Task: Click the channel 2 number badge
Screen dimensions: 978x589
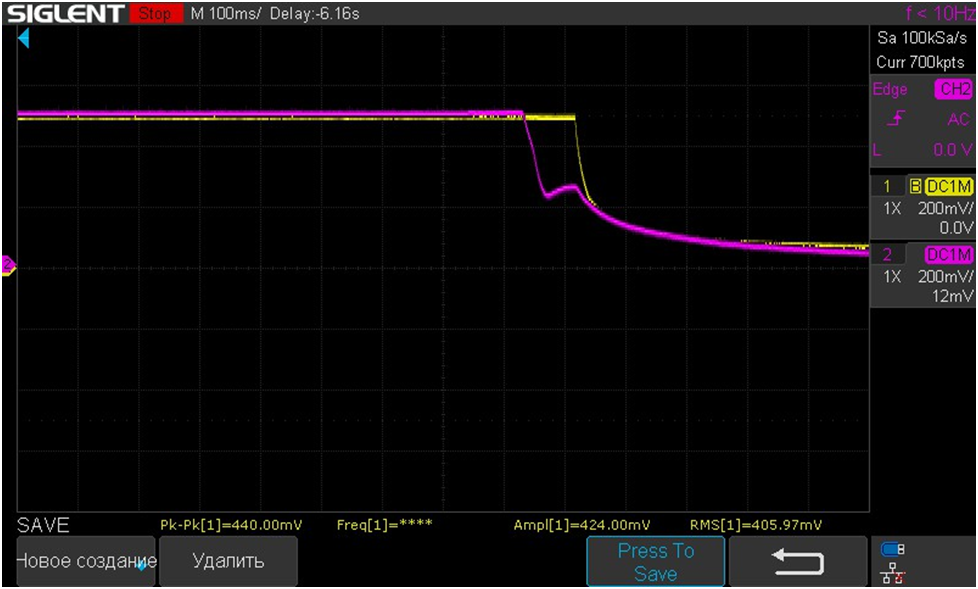Action: click(x=887, y=254)
